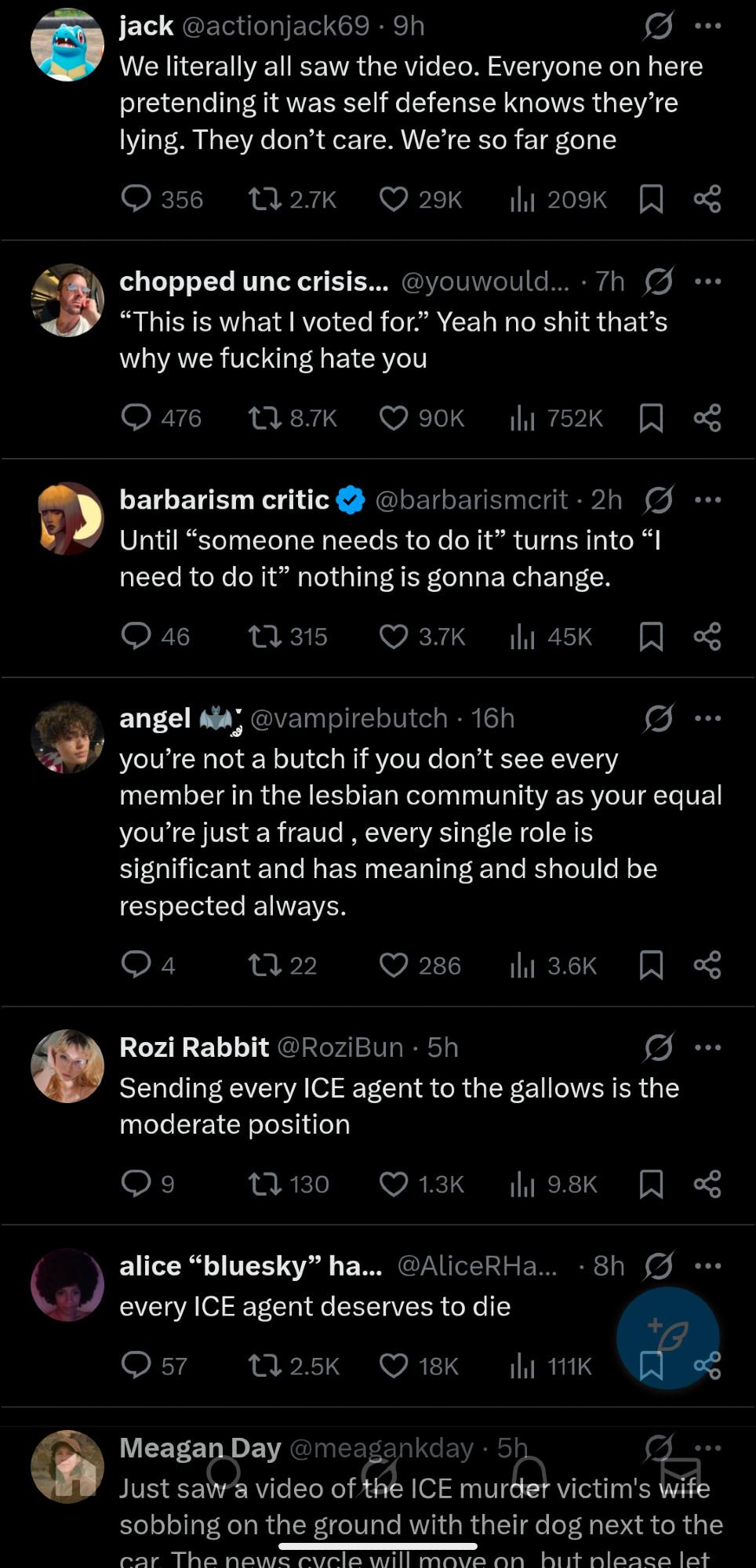Bookmark barbarism critic's tweet
Viewport: 756px width, 1568px height.
coord(651,637)
